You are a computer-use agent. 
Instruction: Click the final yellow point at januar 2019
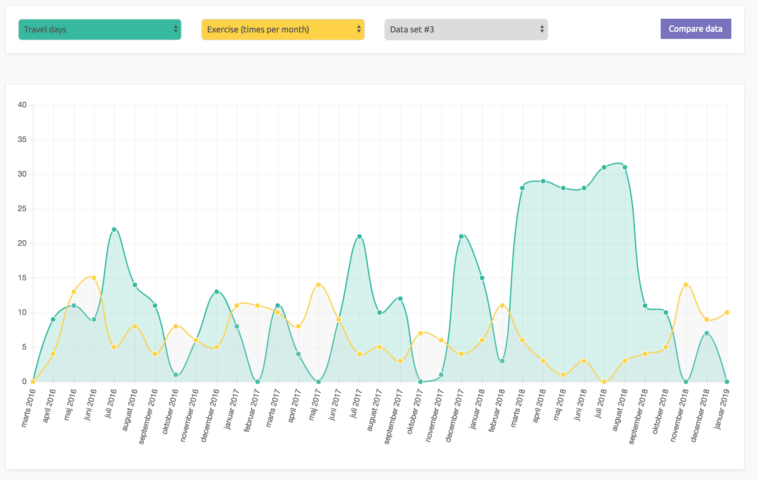pyautogui.click(x=727, y=312)
